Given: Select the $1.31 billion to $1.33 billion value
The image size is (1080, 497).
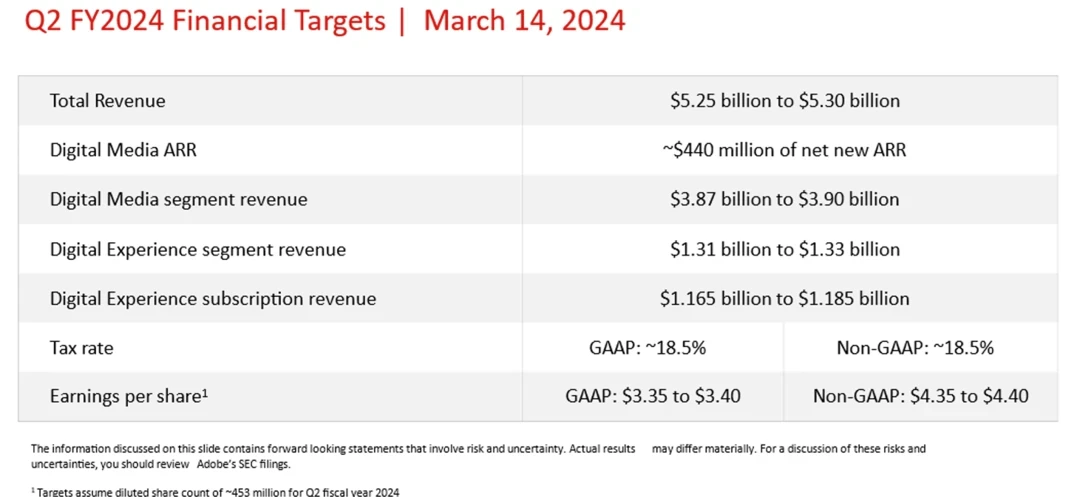Looking at the screenshot, I should point(785,249).
